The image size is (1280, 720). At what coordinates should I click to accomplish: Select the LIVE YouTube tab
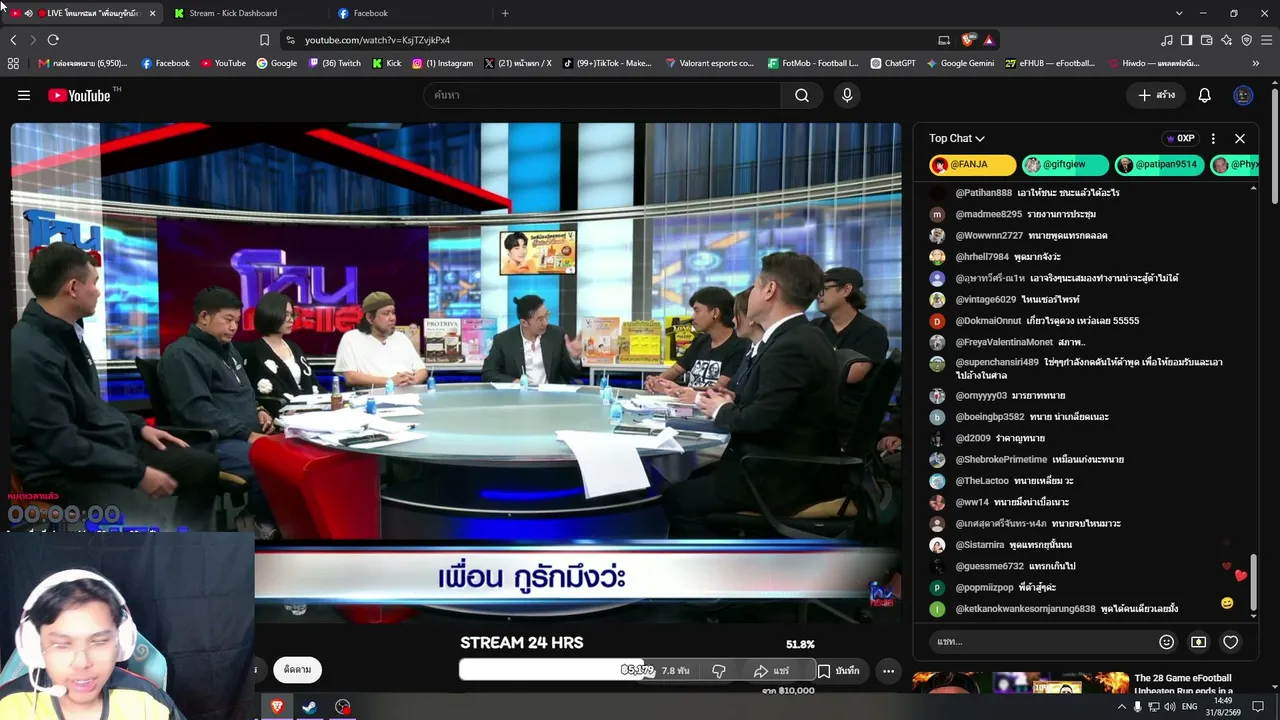[x=83, y=13]
